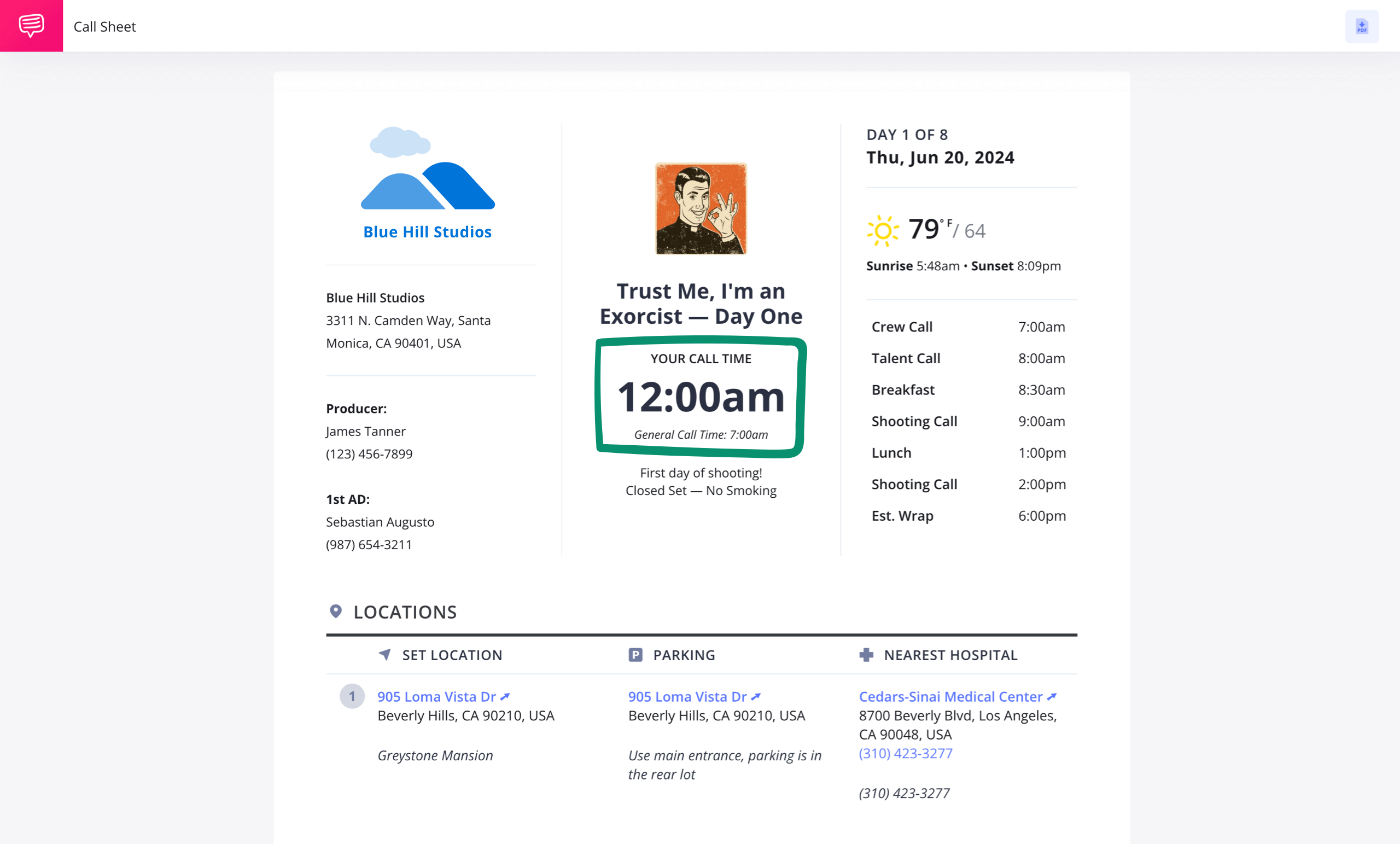Screen dimensions: 1400x844
Task: Click the 1st AD Sebastian Augusto contact
Action: [x=379, y=522]
